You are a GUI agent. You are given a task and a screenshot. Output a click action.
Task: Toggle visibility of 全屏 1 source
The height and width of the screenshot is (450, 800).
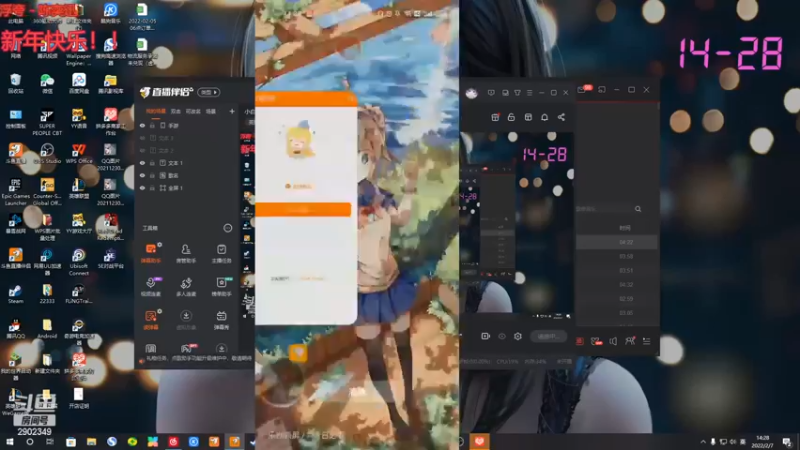click(142, 188)
